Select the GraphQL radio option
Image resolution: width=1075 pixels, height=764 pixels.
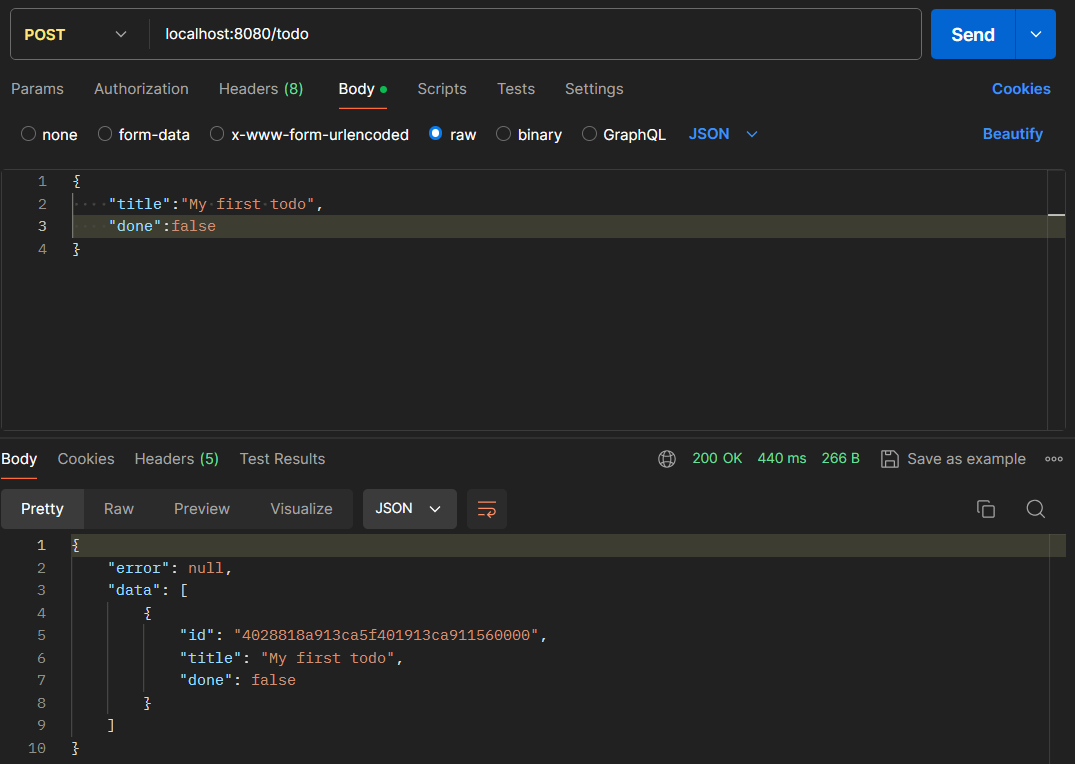[589, 134]
